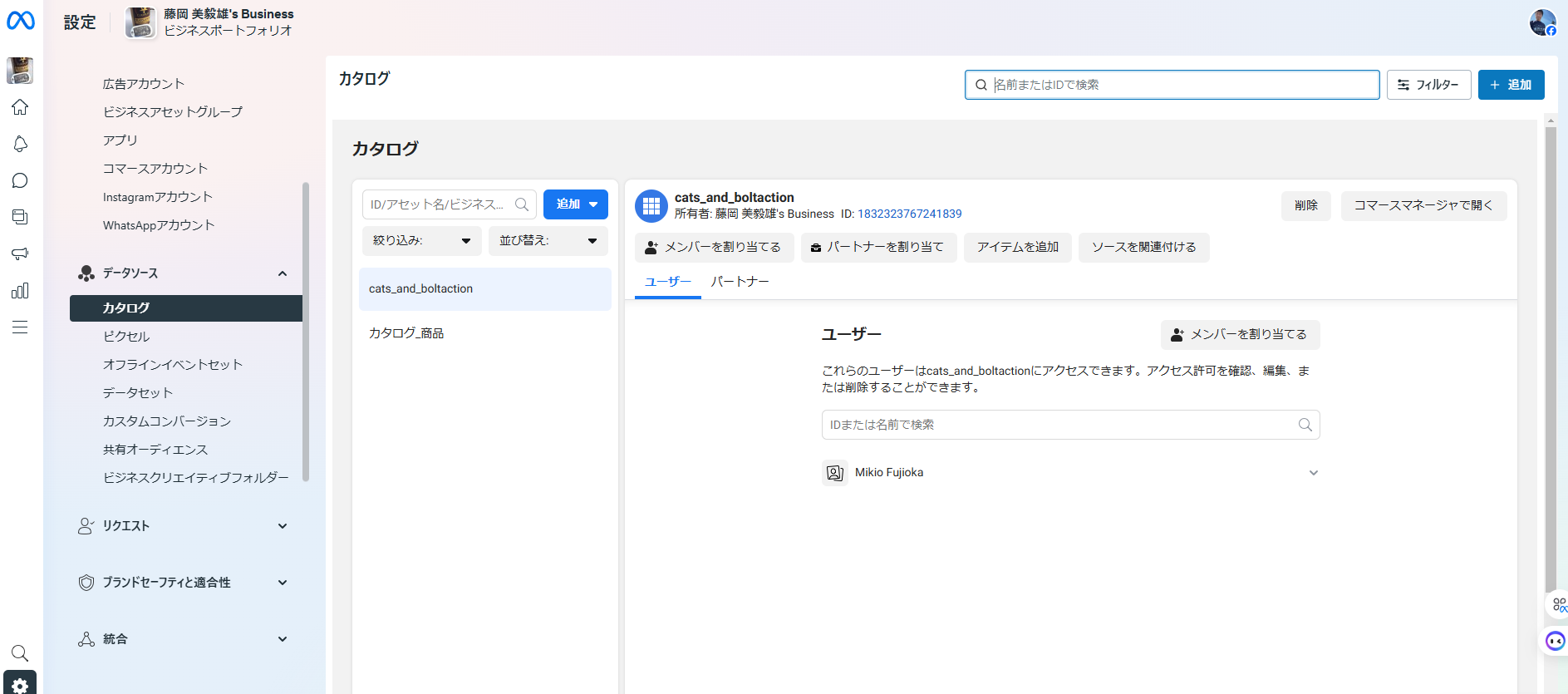Click コマースマネージャで開く button
Viewport: 1568px width, 694px height.
[1423, 205]
